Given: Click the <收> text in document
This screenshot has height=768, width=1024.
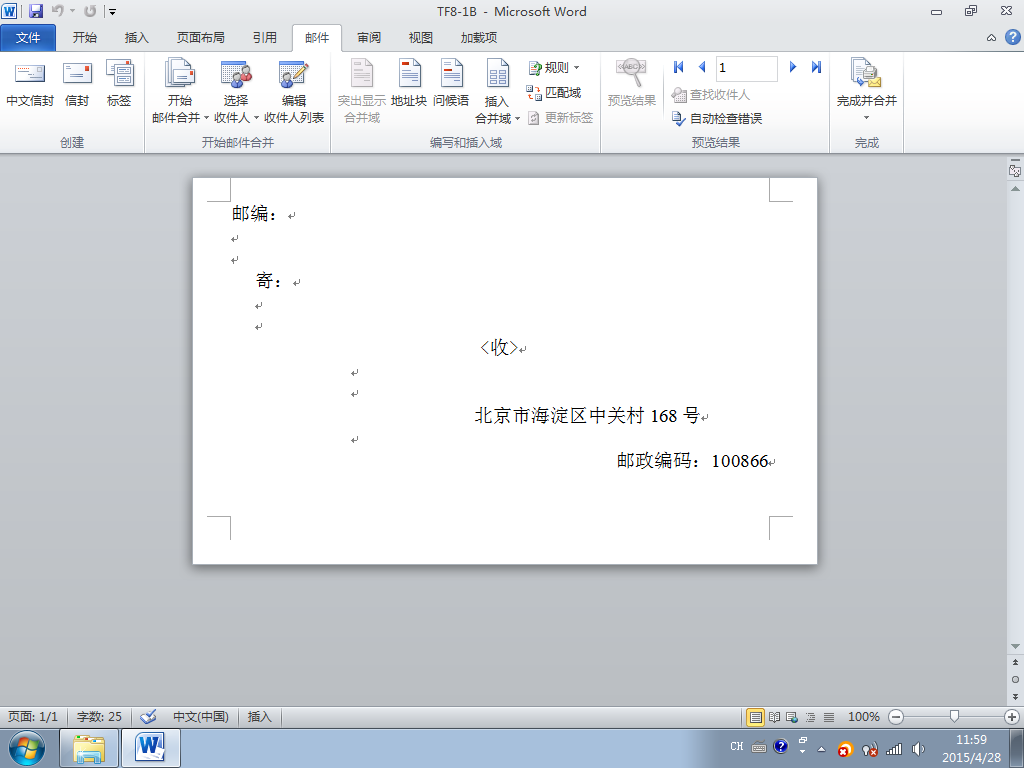Looking at the screenshot, I should coord(499,347).
